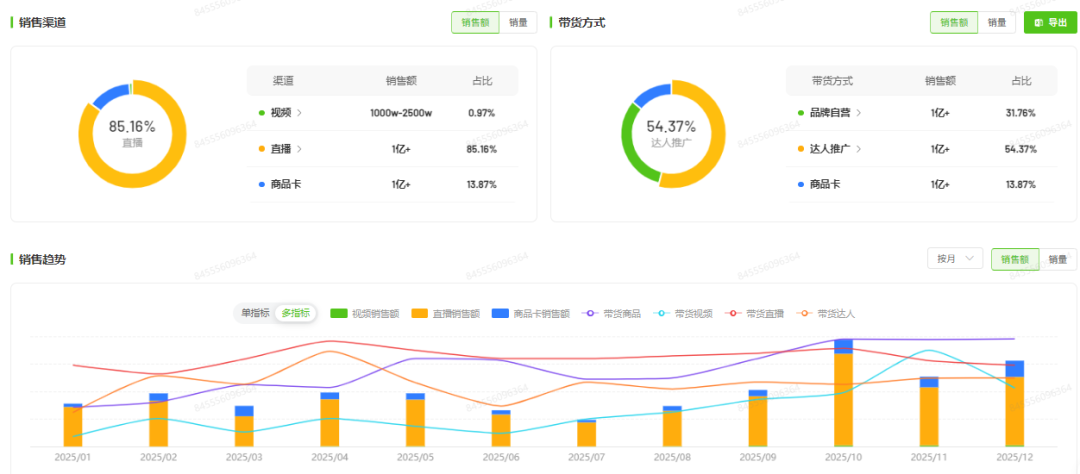Expand the 品牌自营 row chevron

859,113
